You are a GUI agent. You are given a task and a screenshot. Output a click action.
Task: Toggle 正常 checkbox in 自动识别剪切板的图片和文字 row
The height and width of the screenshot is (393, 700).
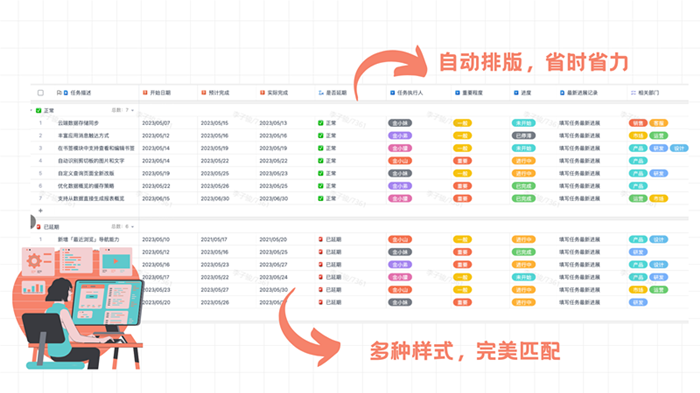tap(321, 161)
